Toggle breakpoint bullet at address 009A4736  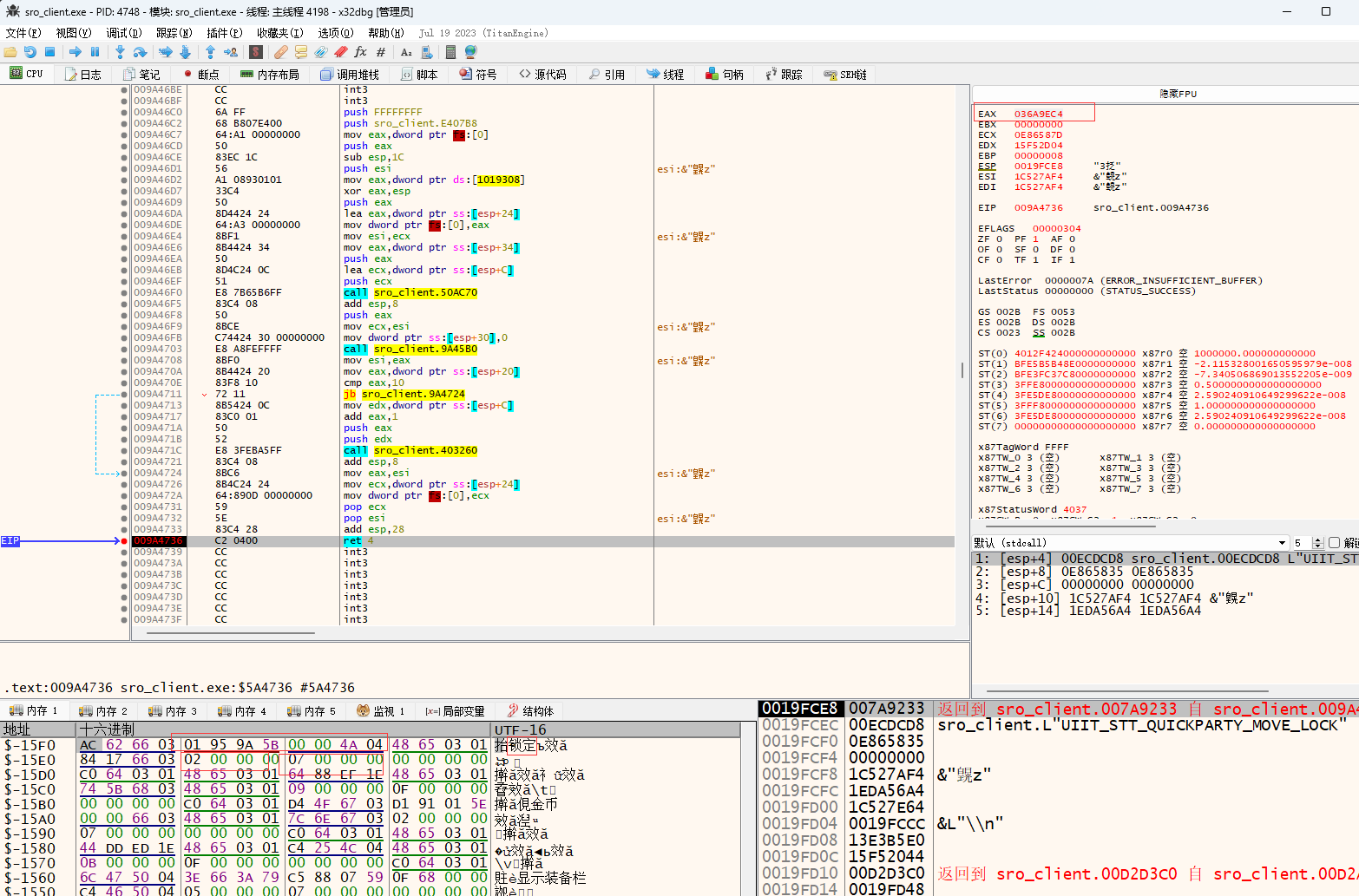[x=124, y=541]
